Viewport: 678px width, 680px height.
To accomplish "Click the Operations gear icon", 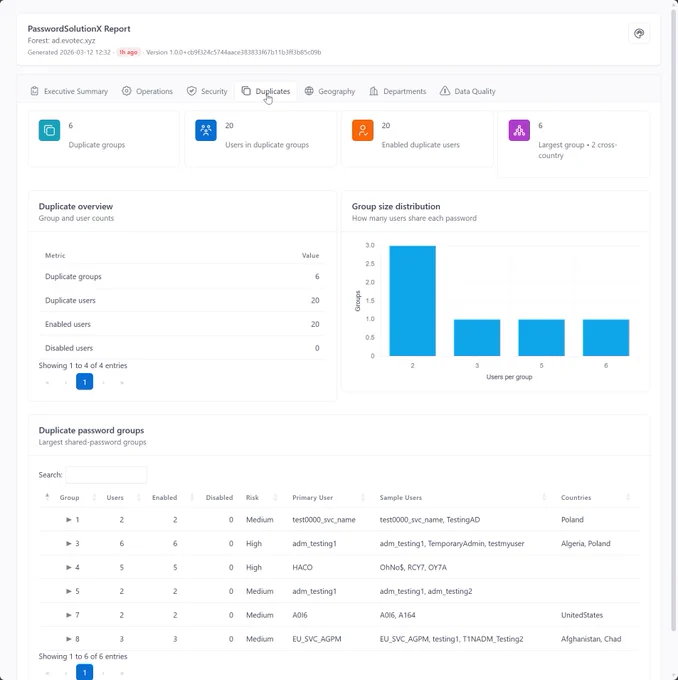I will point(126,91).
